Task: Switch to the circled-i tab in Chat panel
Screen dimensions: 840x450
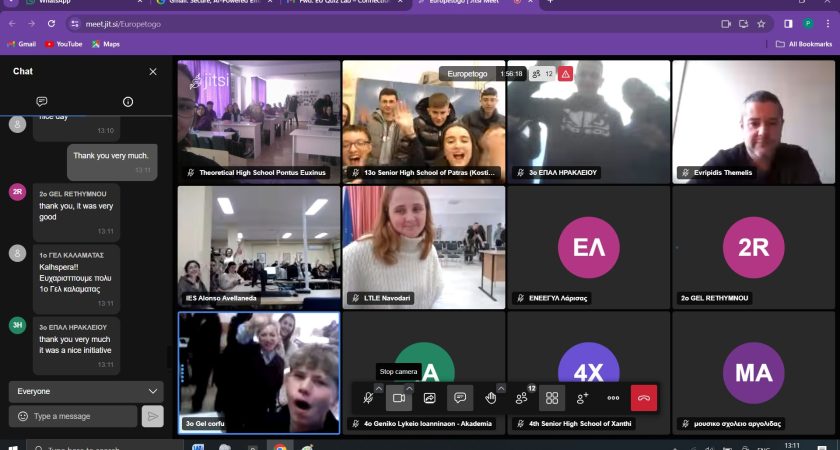Action: pyautogui.click(x=128, y=102)
